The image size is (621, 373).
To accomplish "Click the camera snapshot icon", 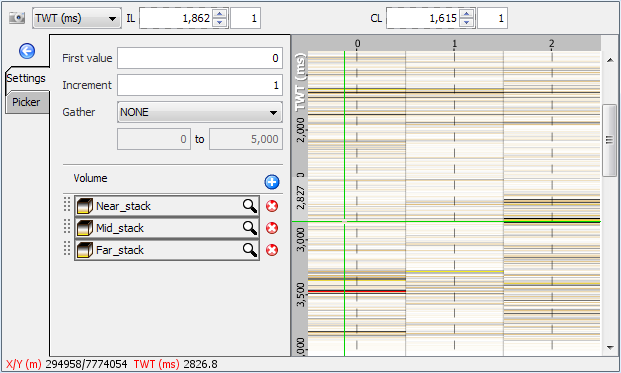I will coord(17,18).
